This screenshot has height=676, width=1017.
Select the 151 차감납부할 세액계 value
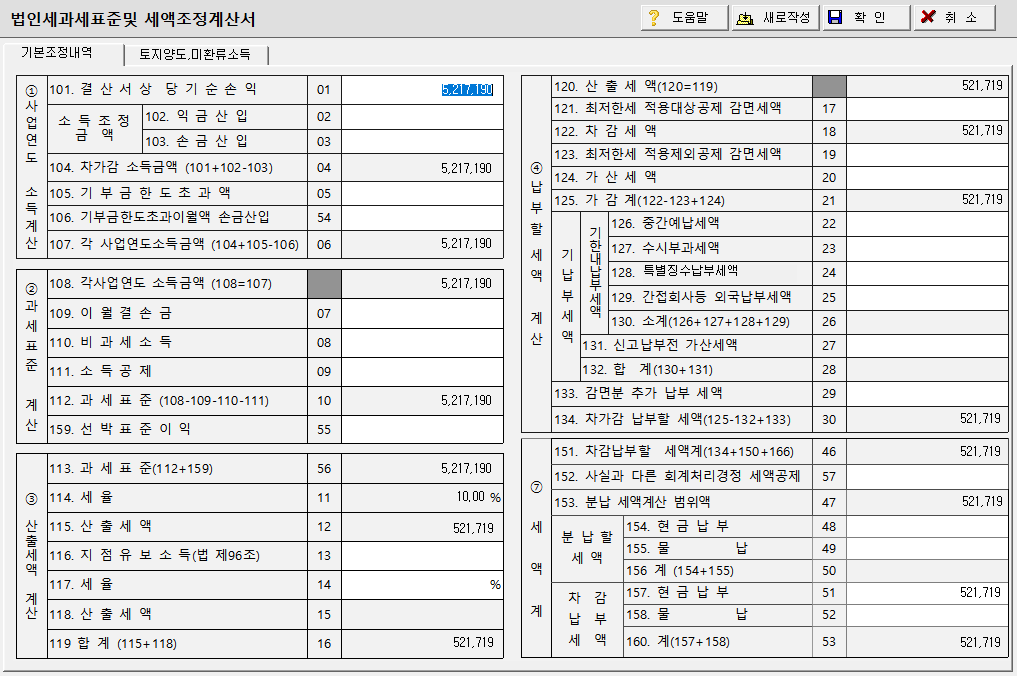point(927,452)
